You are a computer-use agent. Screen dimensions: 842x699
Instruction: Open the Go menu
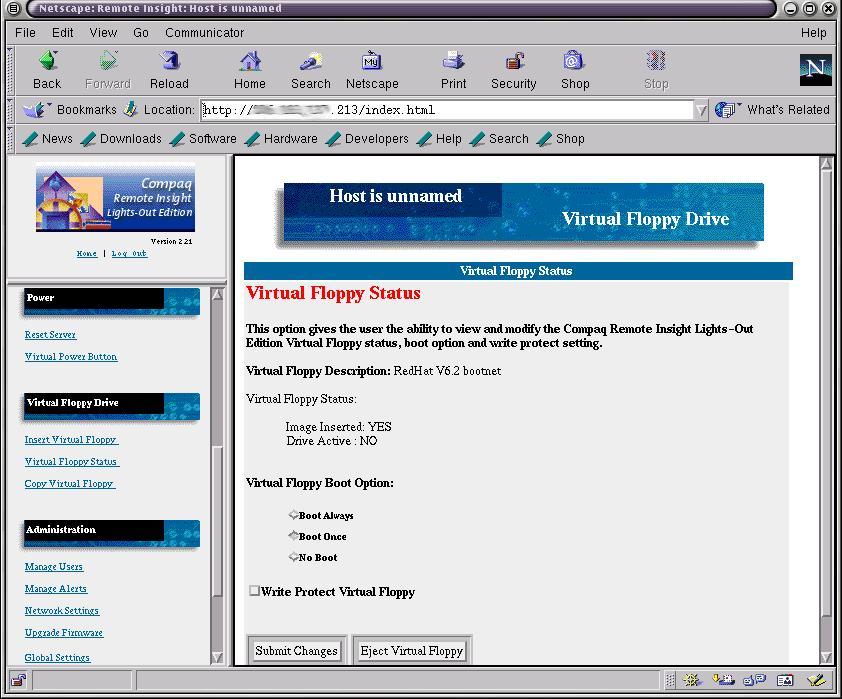tap(140, 32)
